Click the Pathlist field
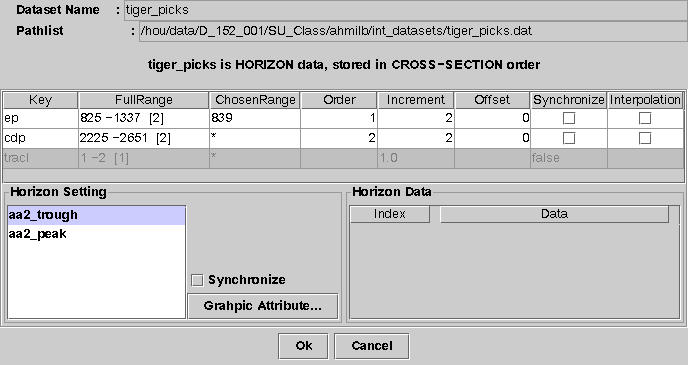The width and height of the screenshot is (688, 365). pos(413,31)
